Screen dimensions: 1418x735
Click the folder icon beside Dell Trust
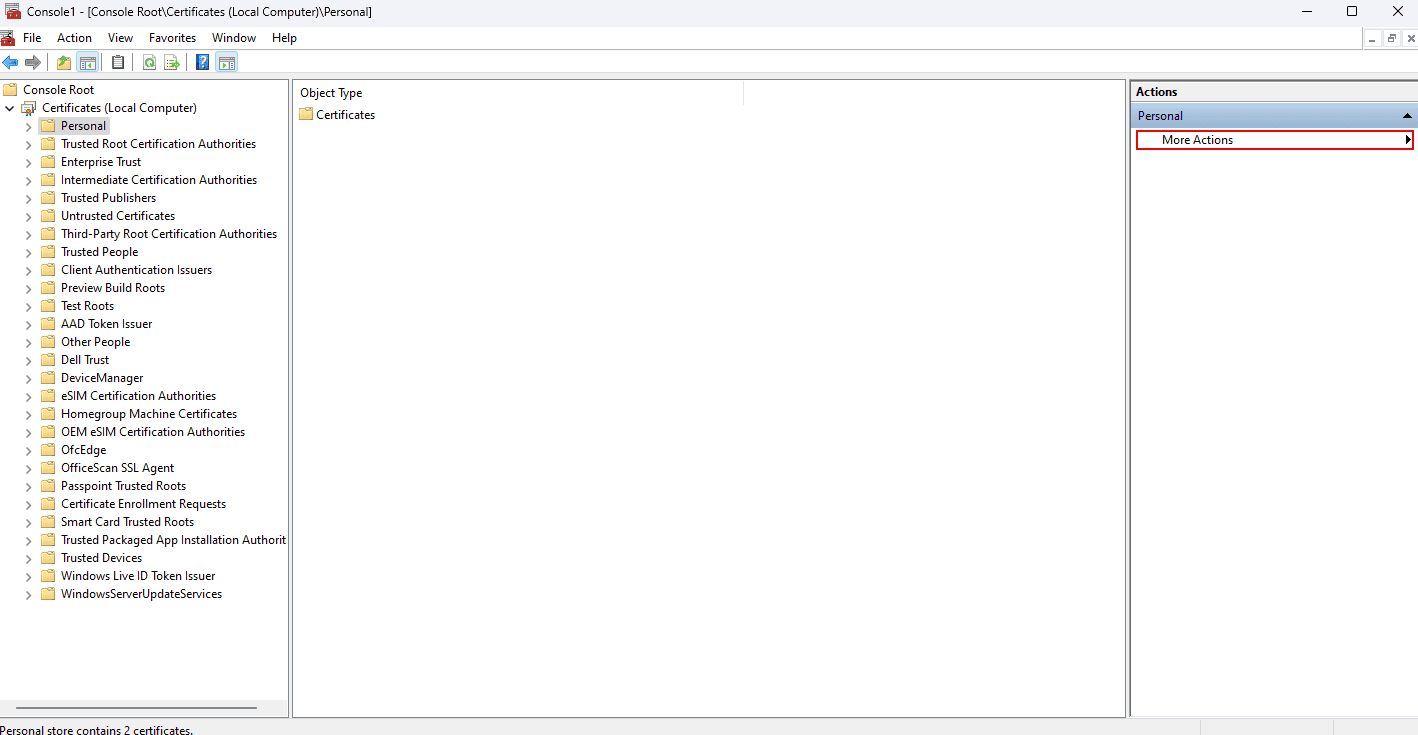pos(48,360)
